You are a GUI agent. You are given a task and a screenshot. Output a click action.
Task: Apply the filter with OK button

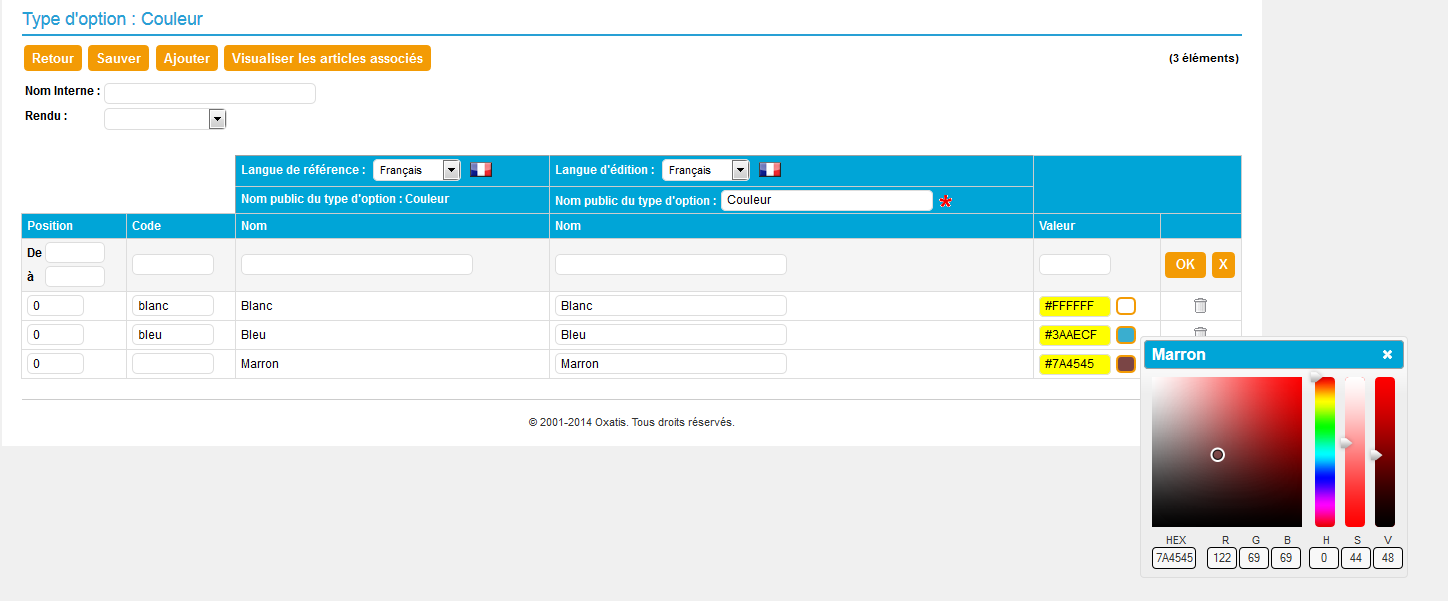click(x=1185, y=265)
